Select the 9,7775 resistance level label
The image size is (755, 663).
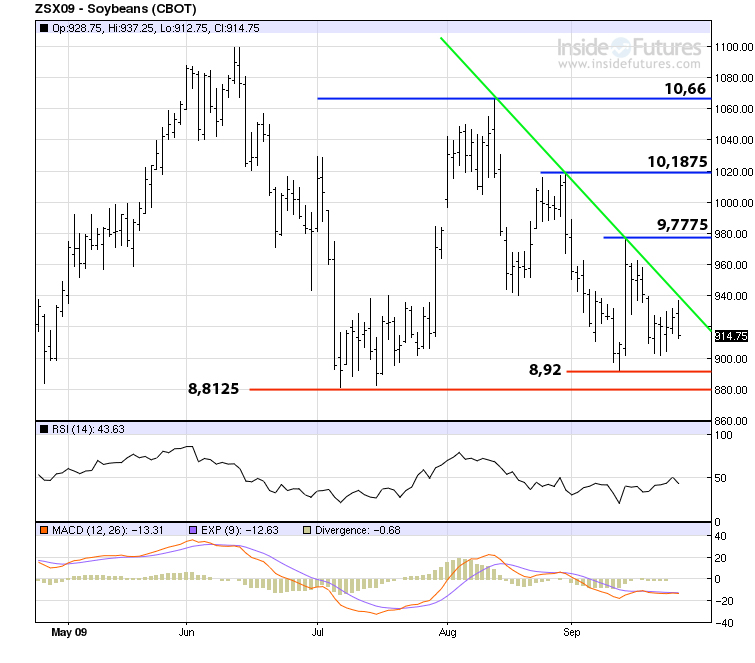pos(680,226)
